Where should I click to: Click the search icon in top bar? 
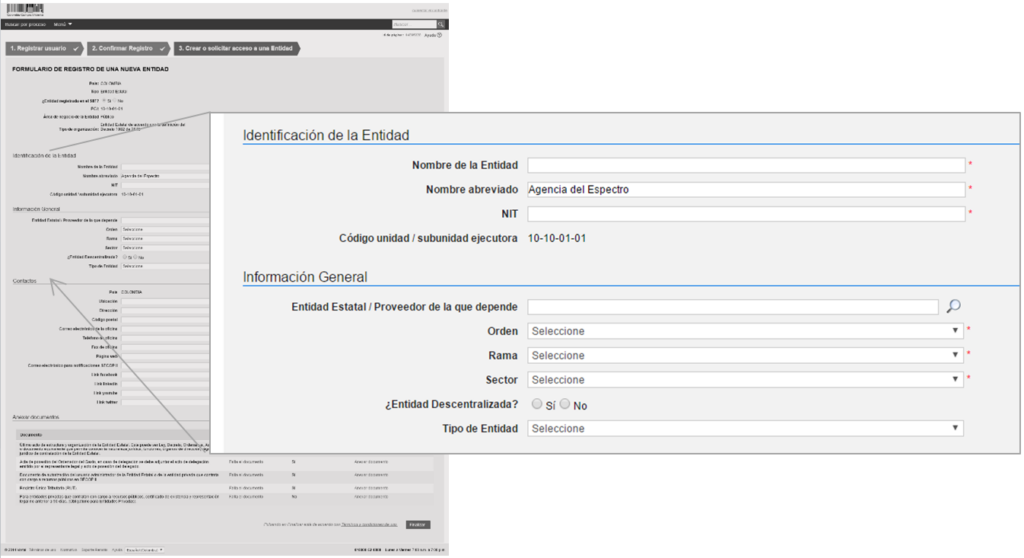[x=442, y=24]
